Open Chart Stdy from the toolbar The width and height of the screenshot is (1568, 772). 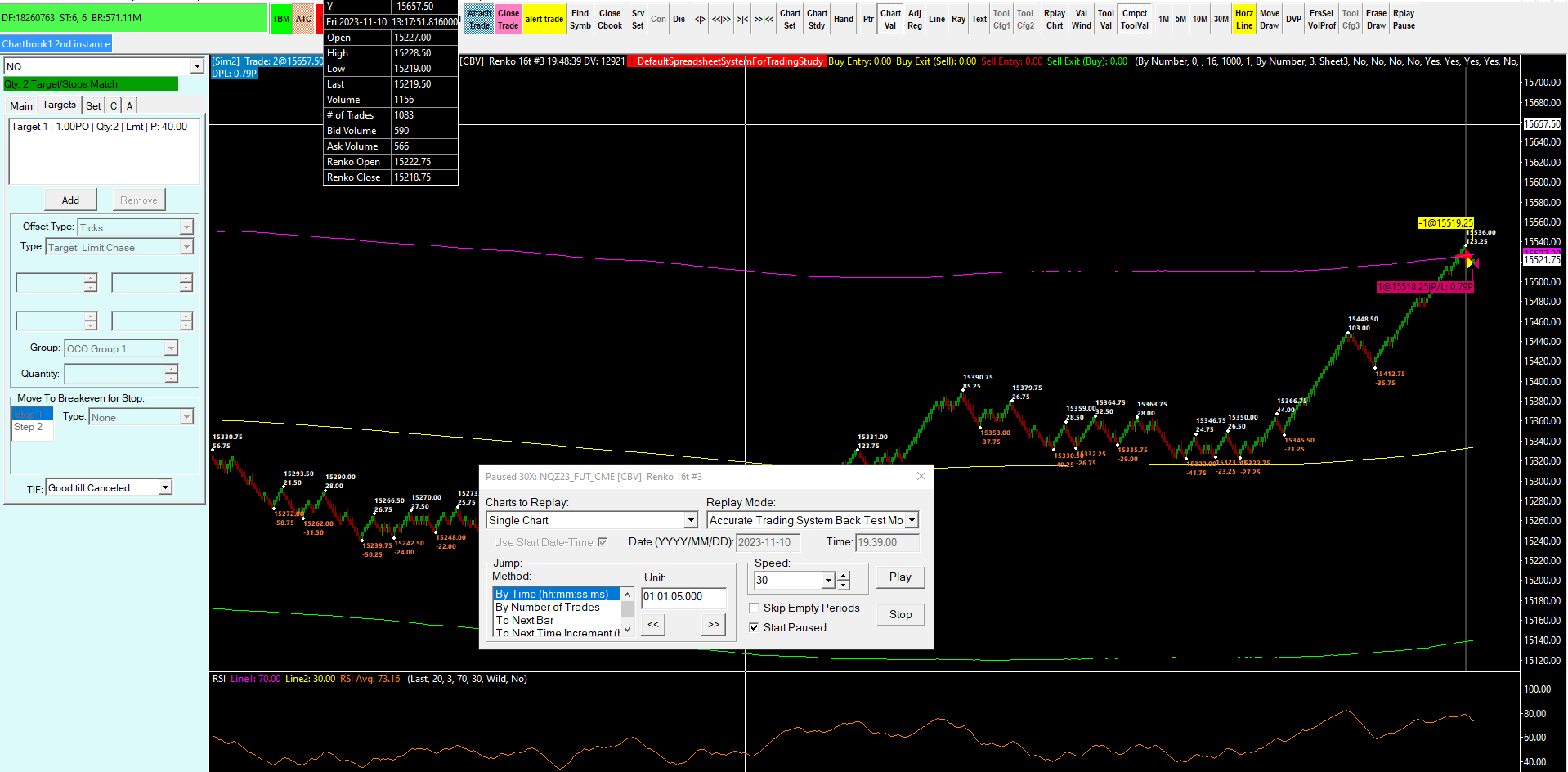[x=817, y=20]
